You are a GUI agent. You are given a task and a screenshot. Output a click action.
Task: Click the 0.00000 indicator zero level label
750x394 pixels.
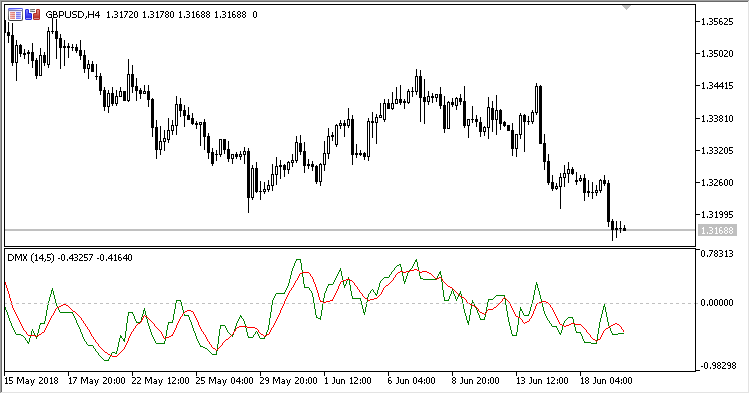[717, 303]
